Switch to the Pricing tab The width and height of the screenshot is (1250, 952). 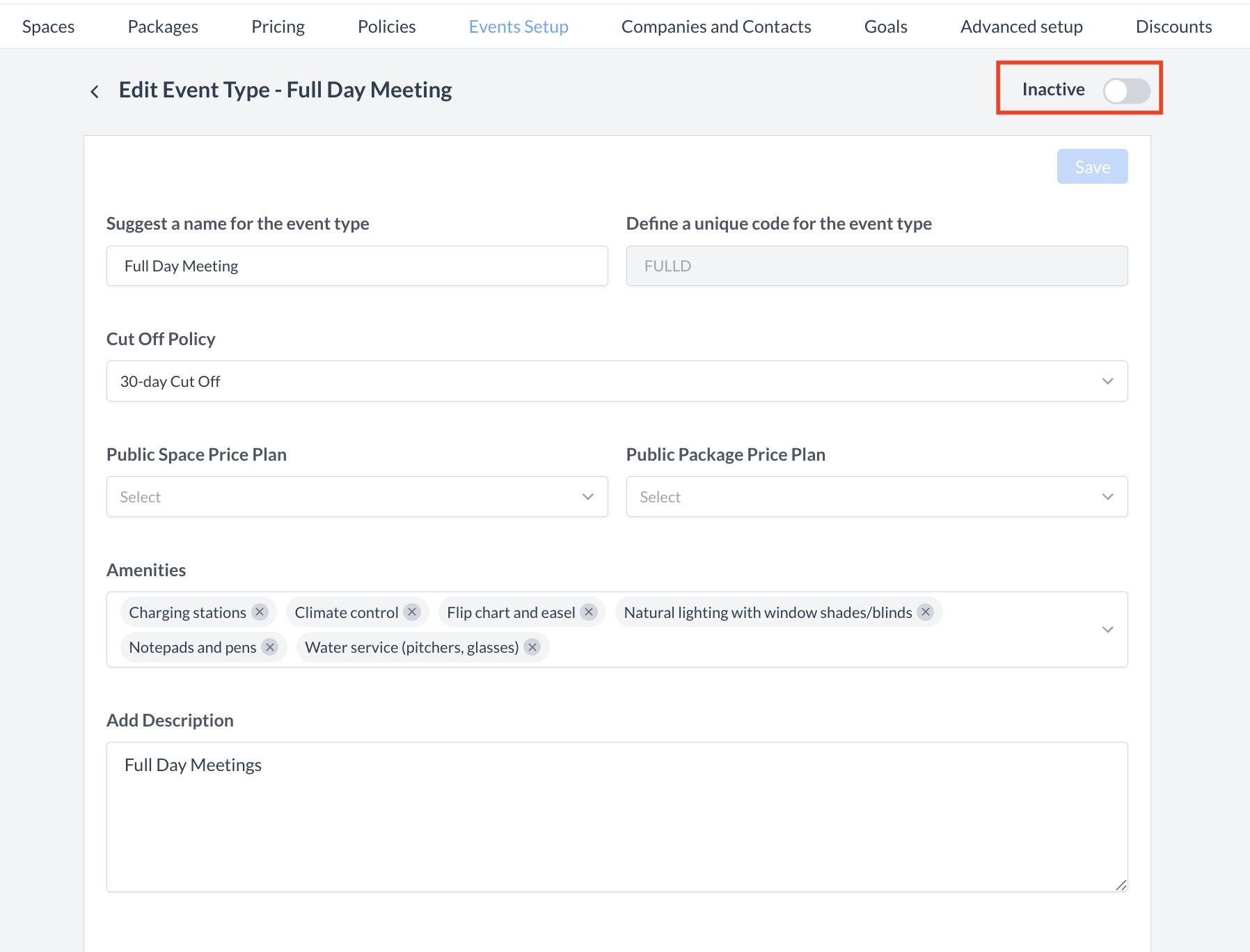pos(278,26)
